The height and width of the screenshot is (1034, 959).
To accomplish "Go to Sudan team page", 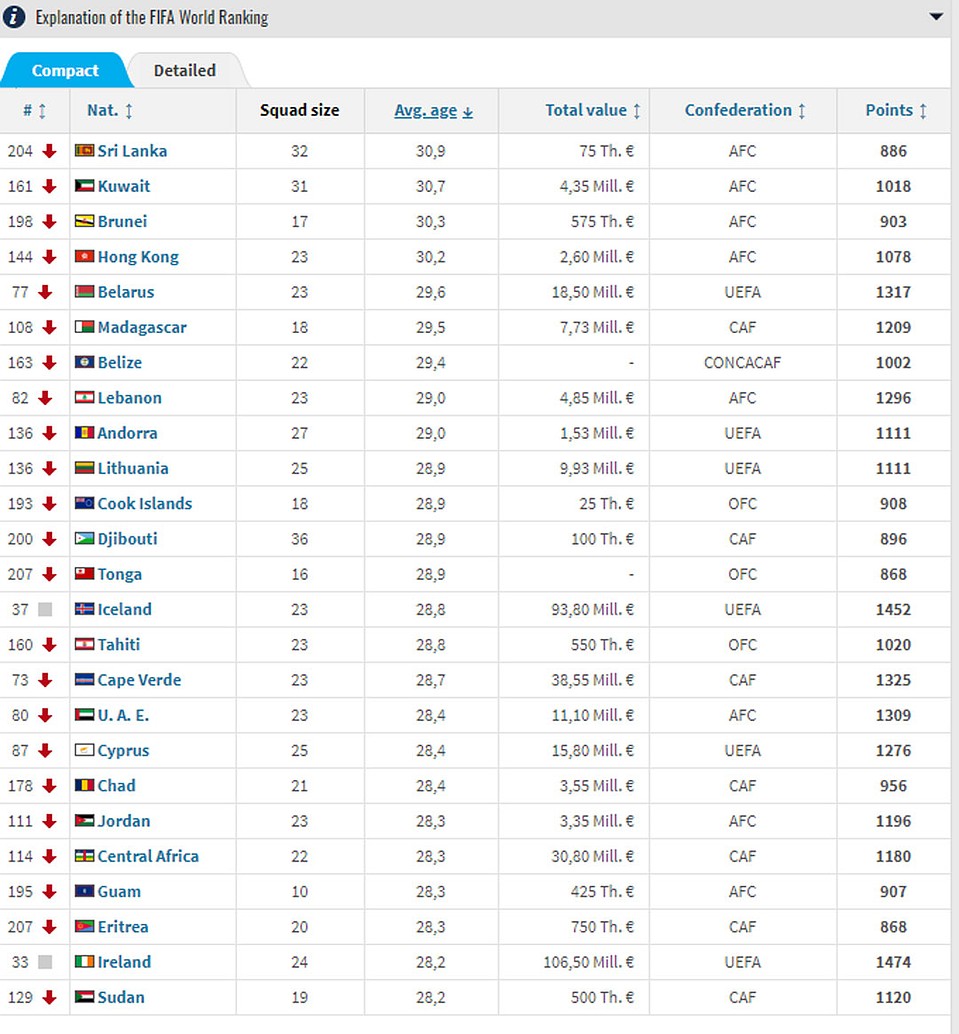I will [121, 998].
